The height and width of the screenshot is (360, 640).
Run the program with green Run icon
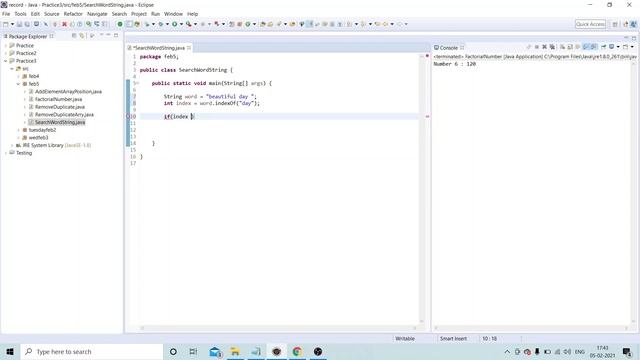tap(175, 24)
